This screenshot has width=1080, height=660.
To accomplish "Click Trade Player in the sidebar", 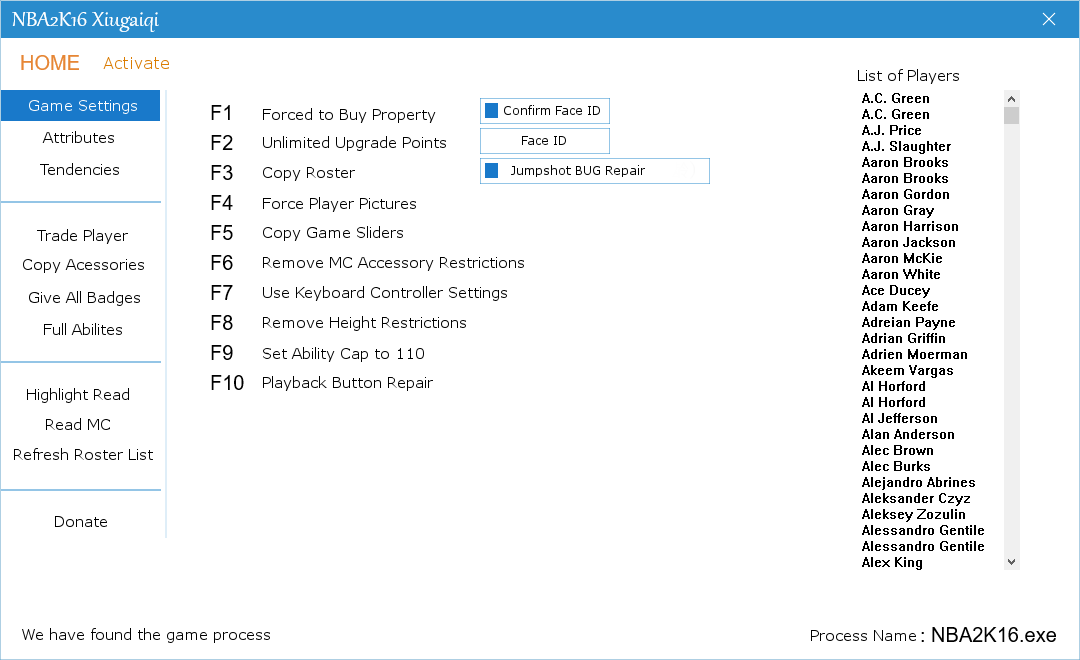I will tap(82, 236).
